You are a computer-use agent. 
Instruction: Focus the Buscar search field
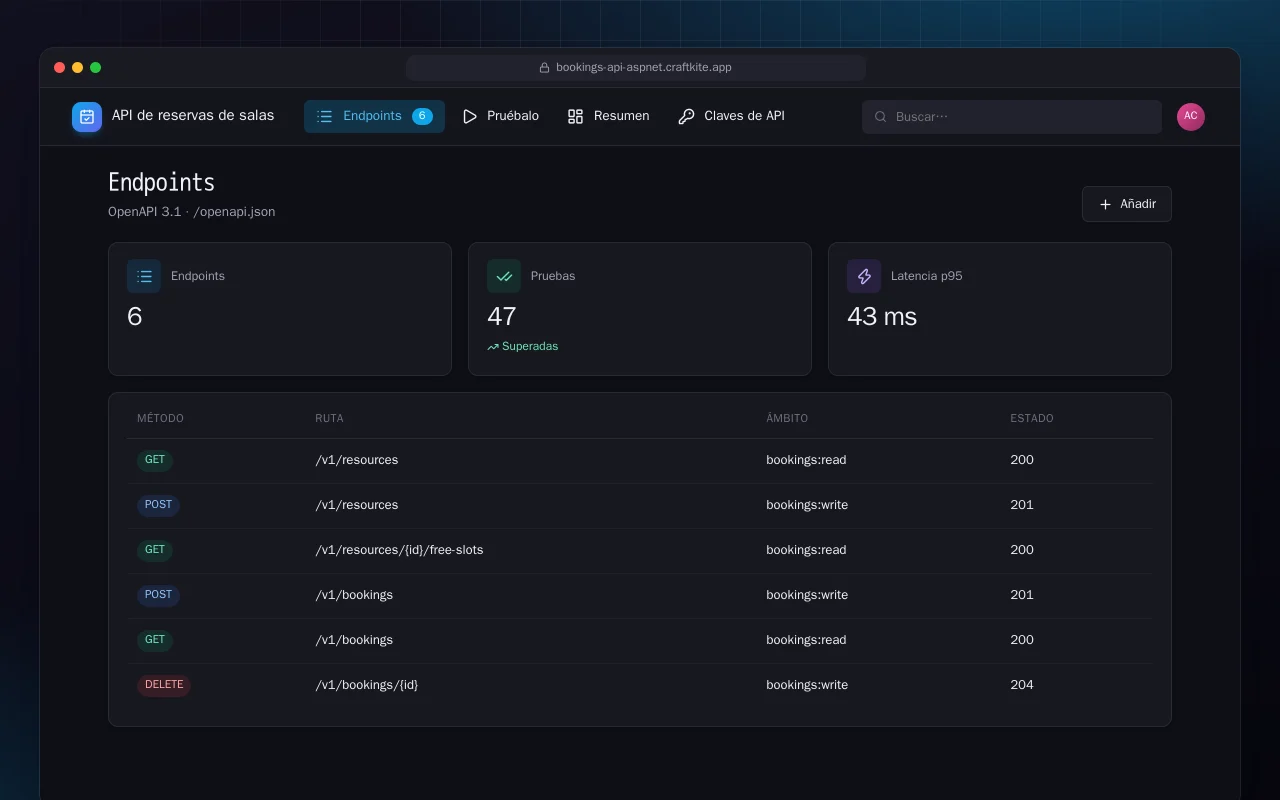(x=1012, y=117)
